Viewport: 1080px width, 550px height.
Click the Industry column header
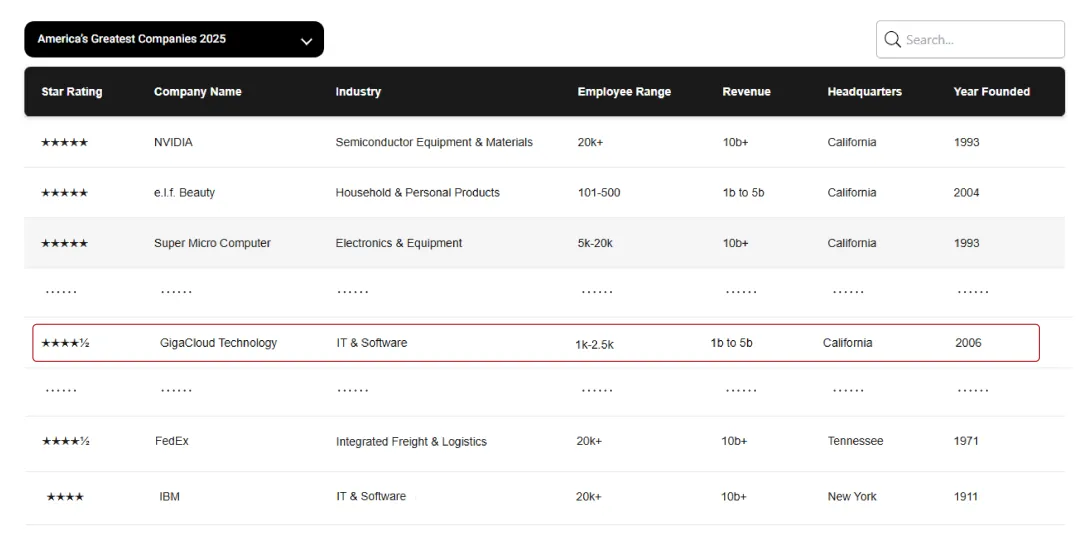(x=358, y=92)
